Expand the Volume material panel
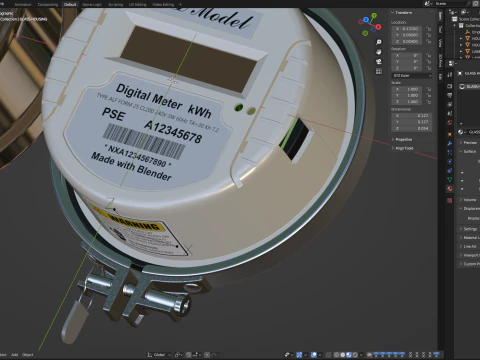 click(469, 200)
